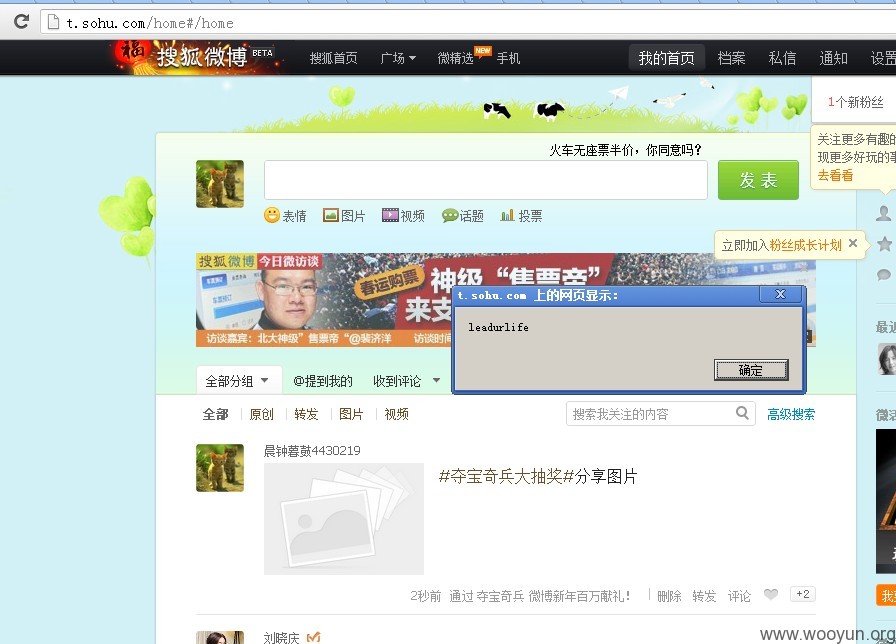The height and width of the screenshot is (644, 896).
Task: Select the 我的首页 tab
Action: coord(666,58)
